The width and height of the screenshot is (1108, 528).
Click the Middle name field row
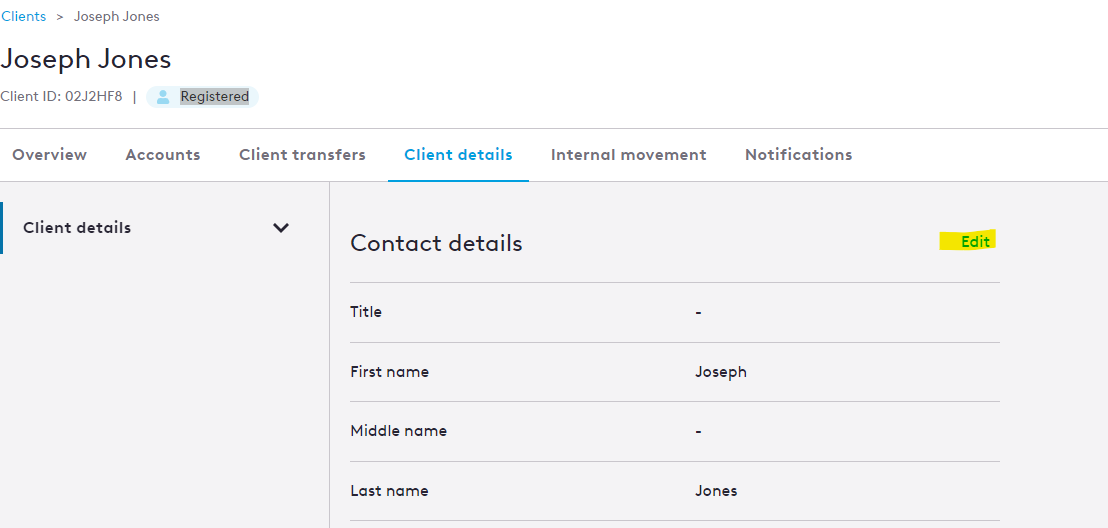[x=675, y=431]
